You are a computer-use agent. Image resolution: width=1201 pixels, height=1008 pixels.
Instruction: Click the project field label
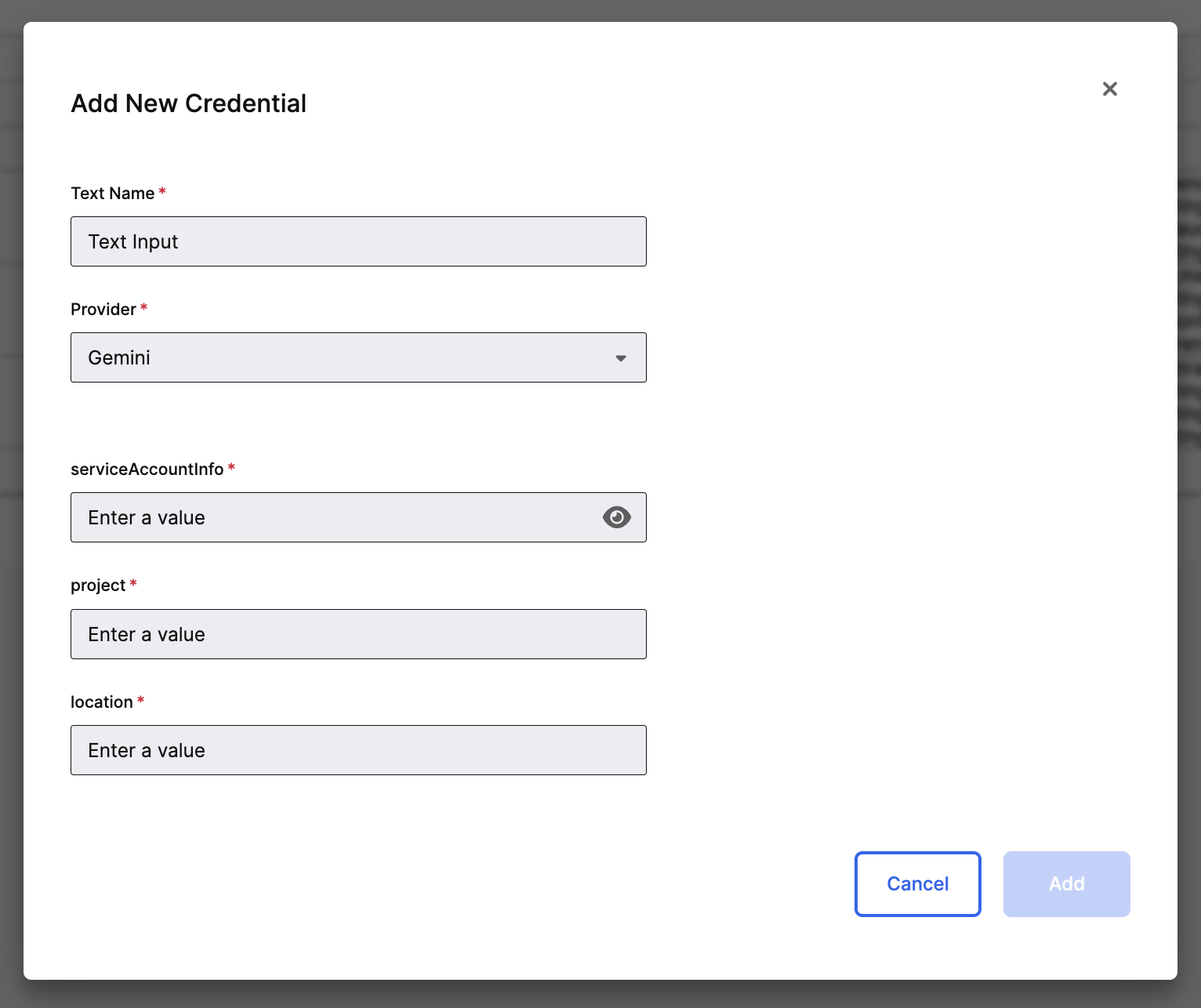(x=98, y=586)
